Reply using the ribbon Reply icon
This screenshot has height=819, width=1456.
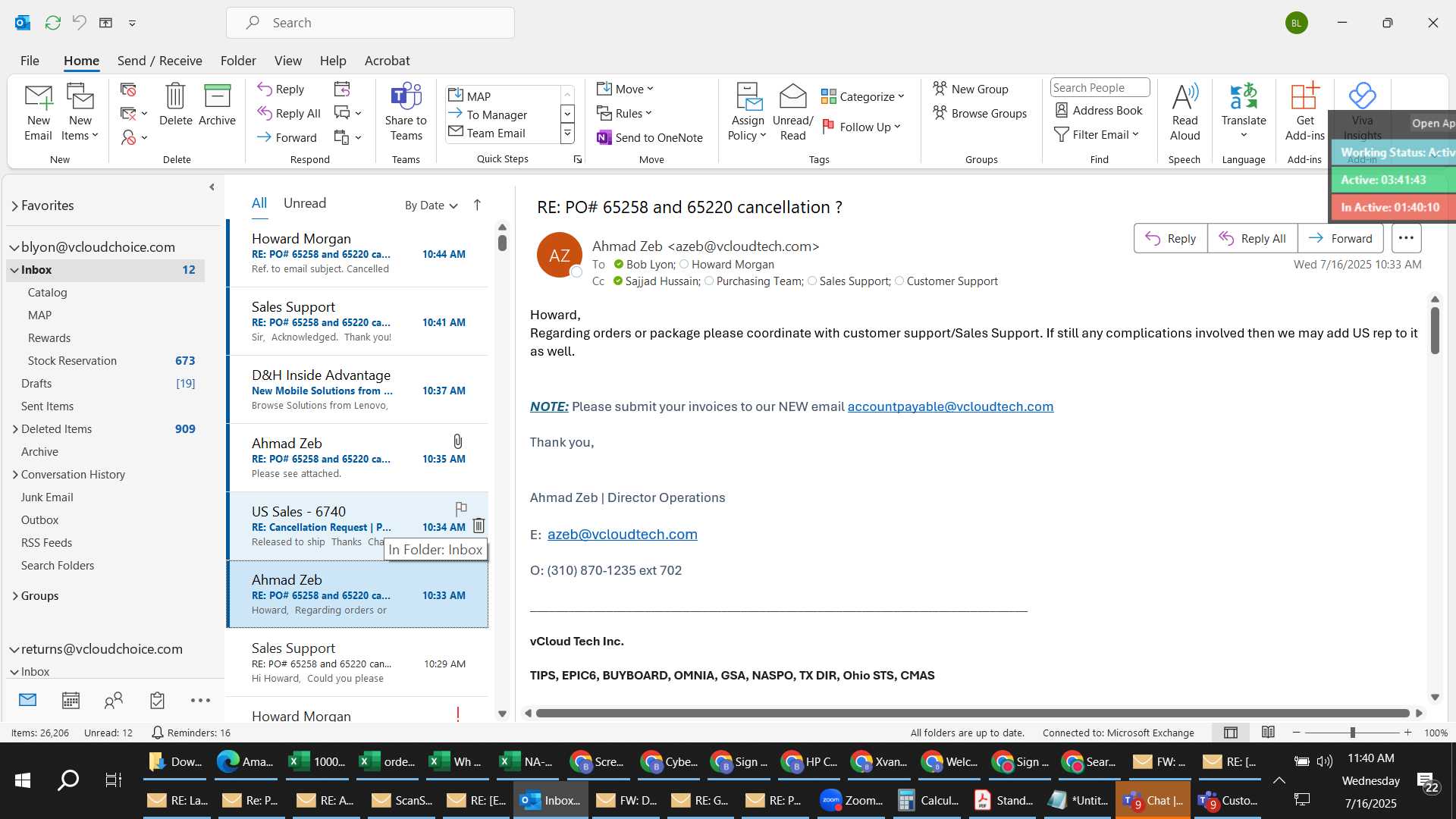(x=281, y=89)
